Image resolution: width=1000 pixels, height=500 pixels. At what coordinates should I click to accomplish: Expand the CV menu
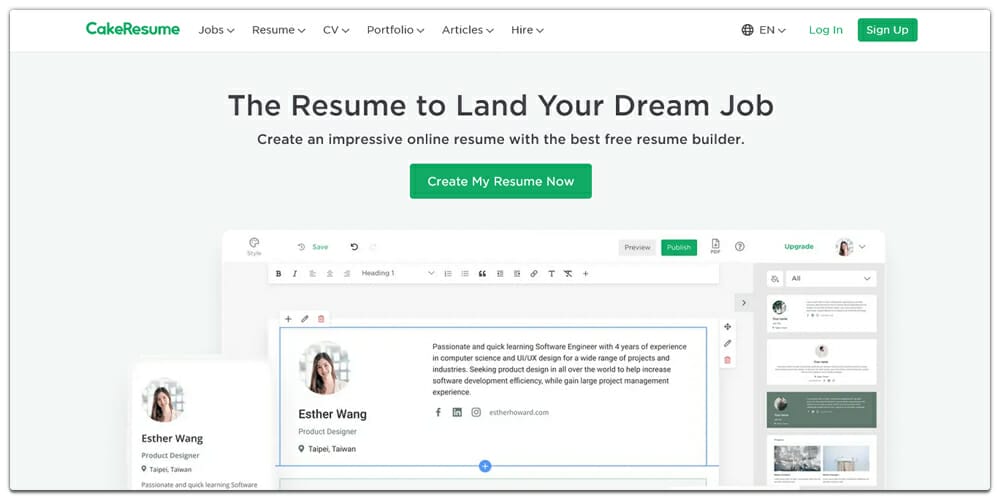pyautogui.click(x=336, y=30)
